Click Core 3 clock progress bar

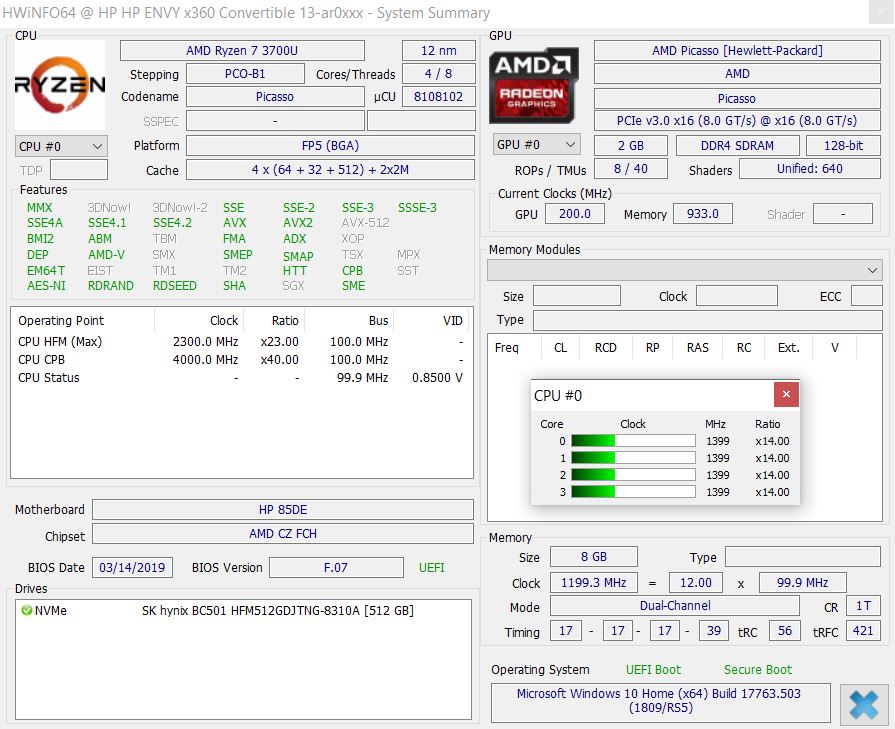click(634, 492)
